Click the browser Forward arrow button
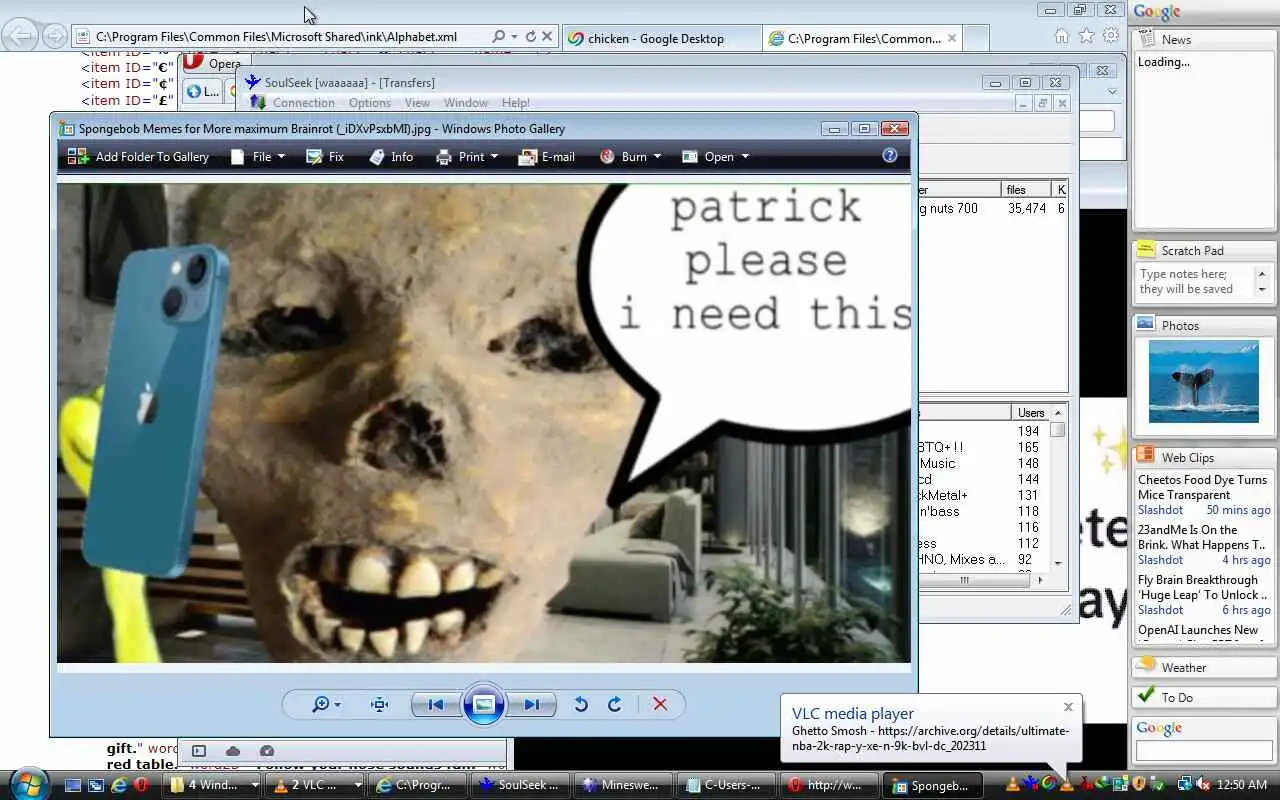Image resolution: width=1280 pixels, height=800 pixels. pos(54,37)
